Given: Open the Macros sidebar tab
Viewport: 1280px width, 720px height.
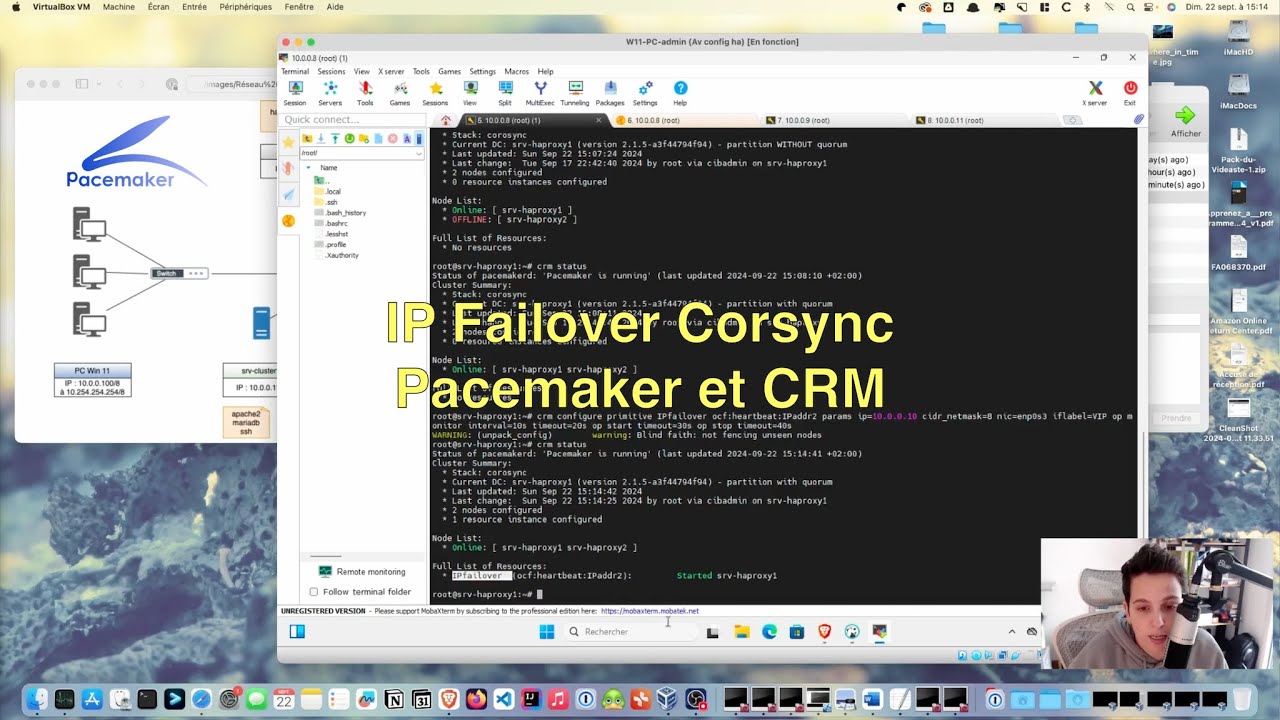Looking at the screenshot, I should tap(288, 195).
